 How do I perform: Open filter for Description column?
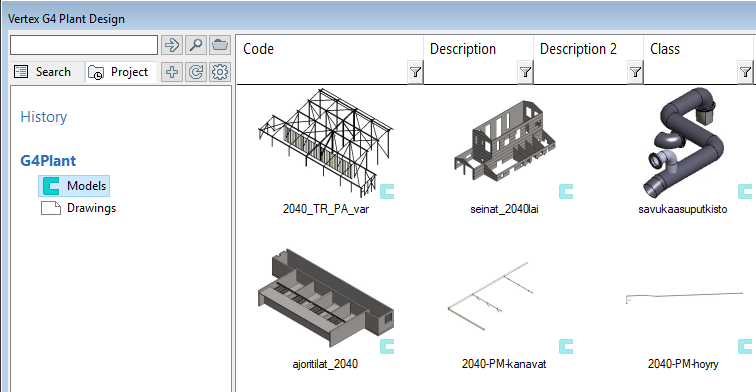pos(525,72)
